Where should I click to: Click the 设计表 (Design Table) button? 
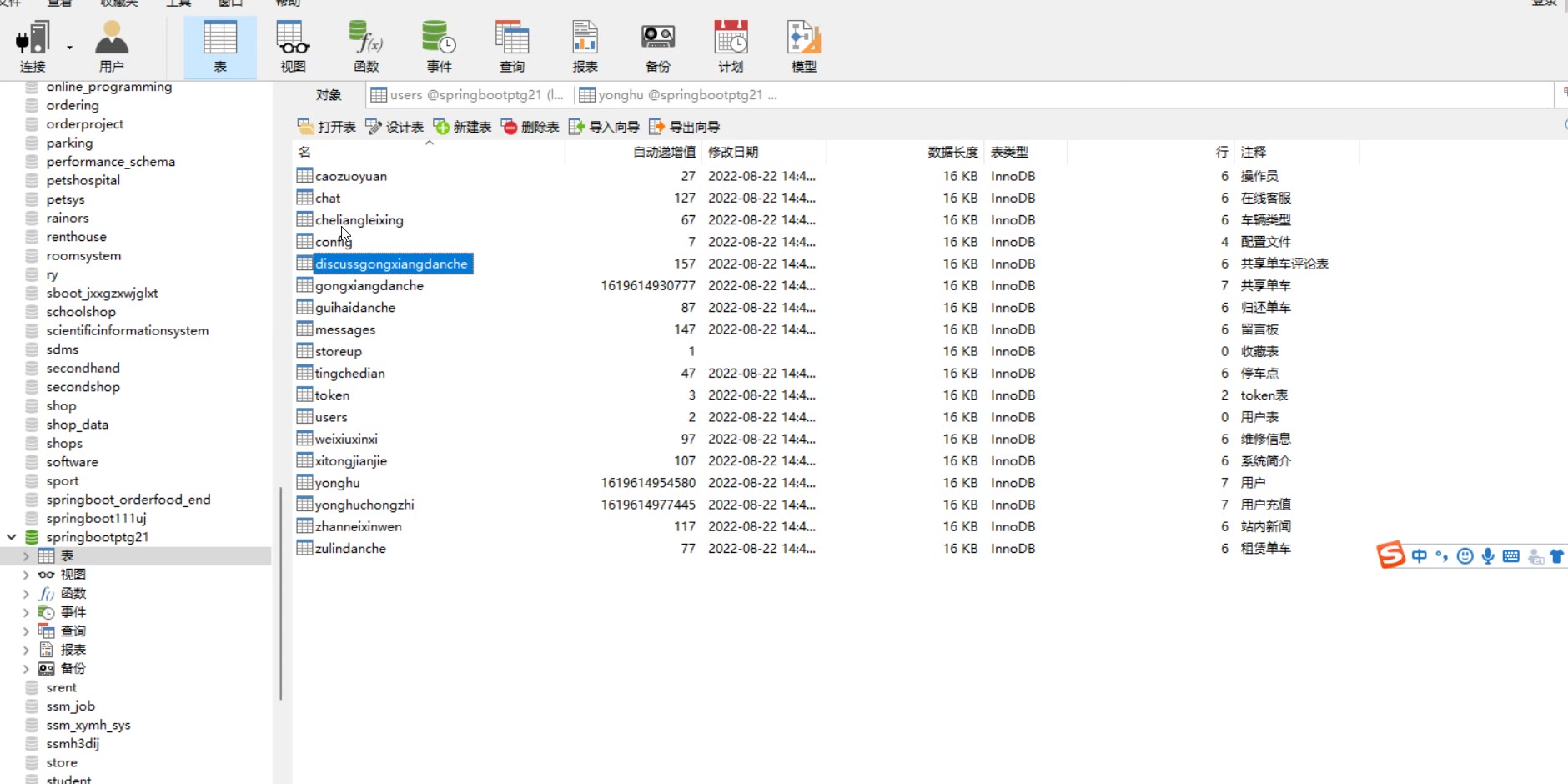pos(395,127)
